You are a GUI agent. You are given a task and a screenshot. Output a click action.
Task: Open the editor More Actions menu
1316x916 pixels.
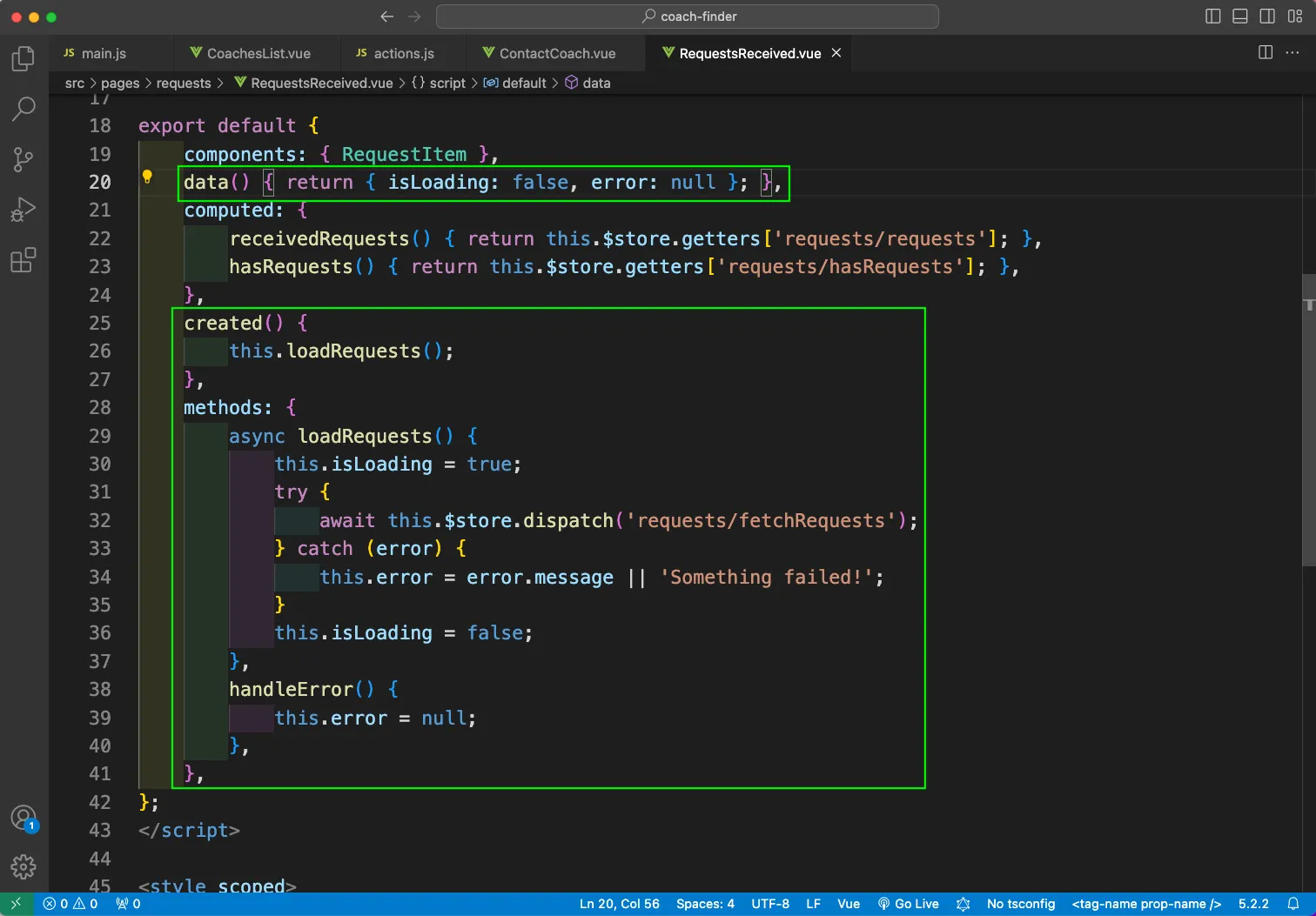pyautogui.click(x=1292, y=53)
